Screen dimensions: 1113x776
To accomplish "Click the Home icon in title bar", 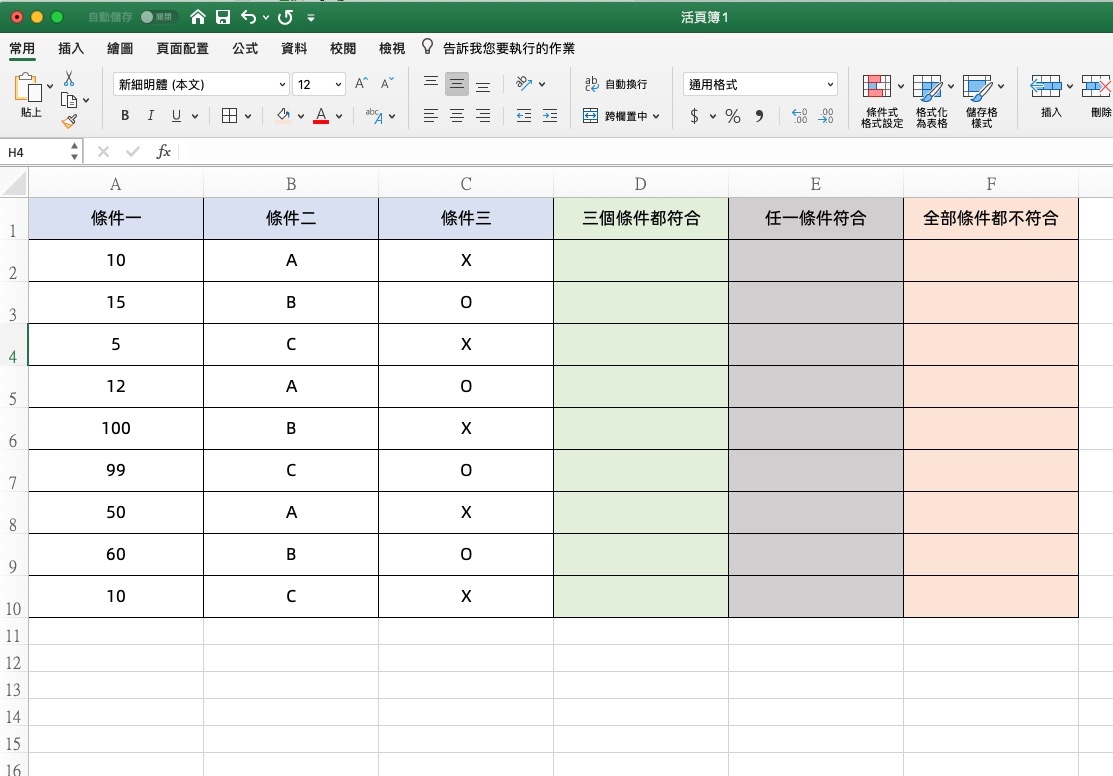I will (x=198, y=17).
